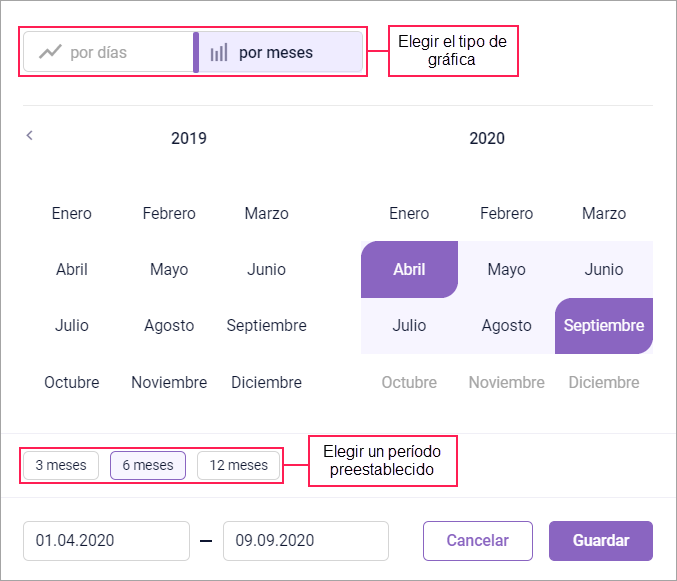677x581 pixels.
Task: Pick Abril in the 2020 calendar
Action: [x=409, y=269]
